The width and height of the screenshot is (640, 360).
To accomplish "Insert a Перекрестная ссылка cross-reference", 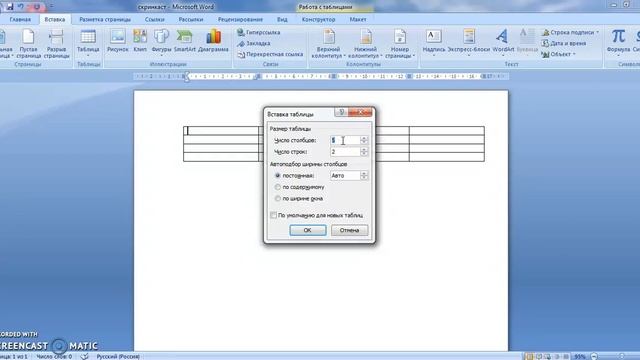I will pyautogui.click(x=270, y=54).
